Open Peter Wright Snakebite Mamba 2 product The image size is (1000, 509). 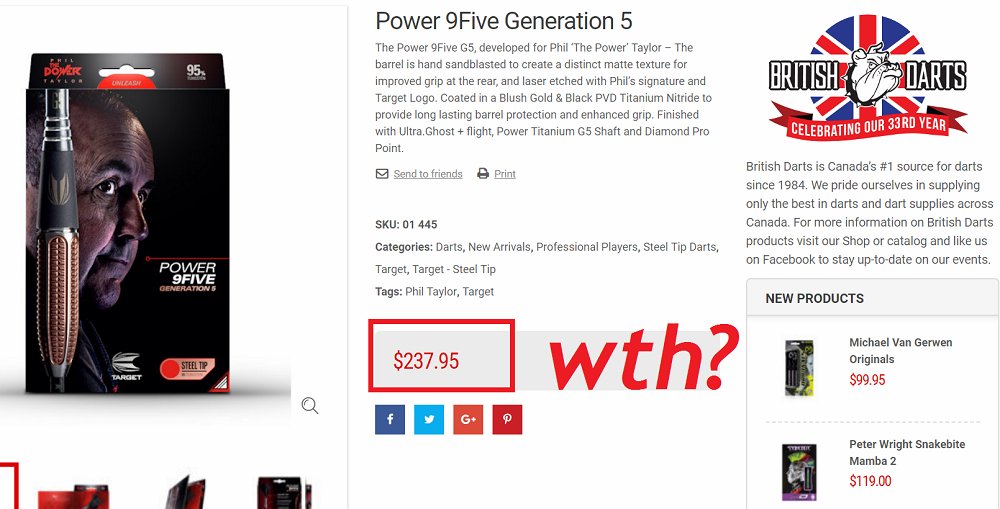point(907,453)
